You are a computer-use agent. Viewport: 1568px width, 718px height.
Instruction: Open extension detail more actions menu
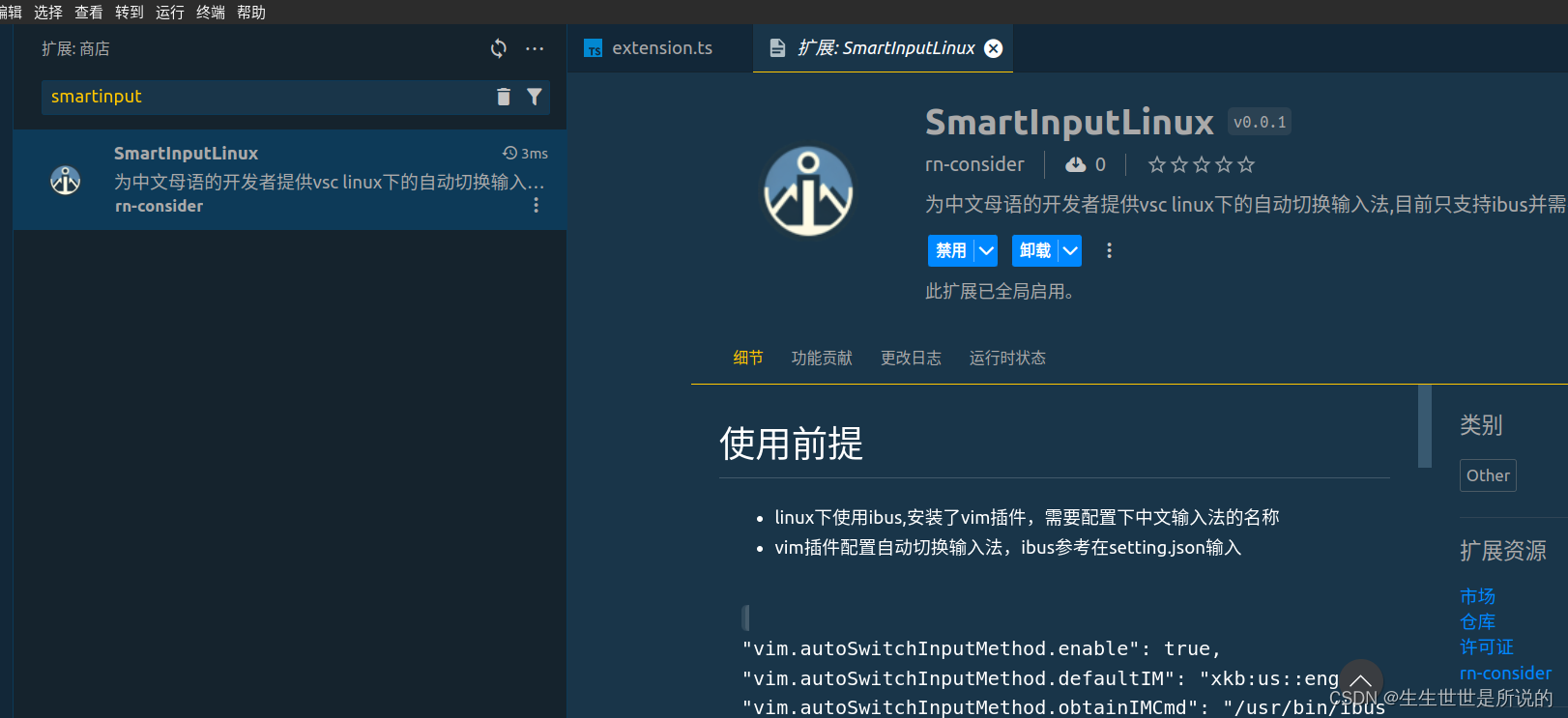point(1109,250)
